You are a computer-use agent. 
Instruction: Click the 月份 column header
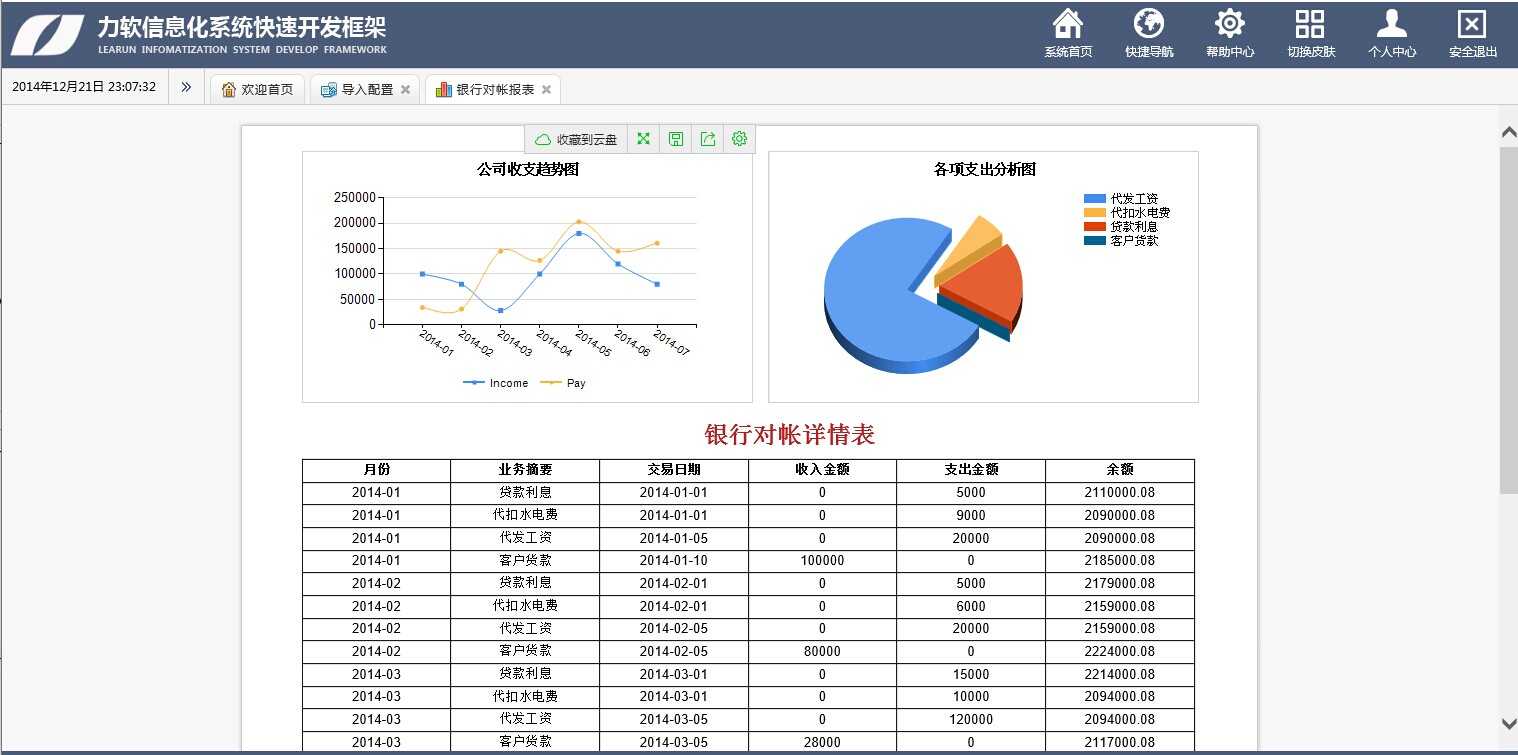click(x=376, y=470)
